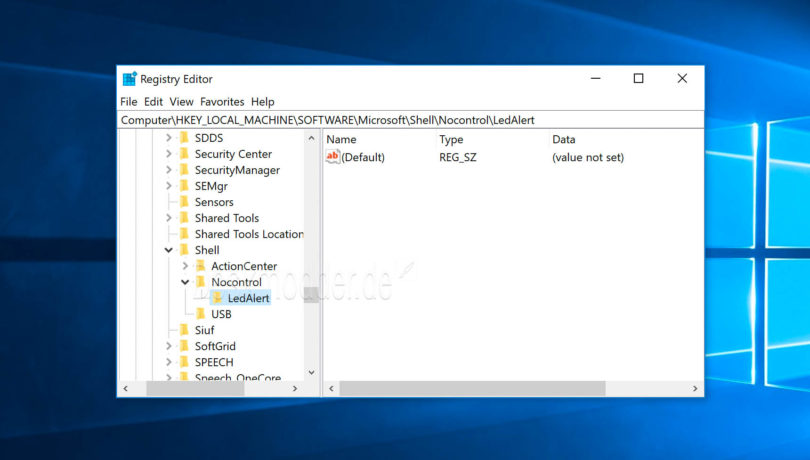Expand the Shared Tools key
810x460 pixels.
tap(168, 218)
